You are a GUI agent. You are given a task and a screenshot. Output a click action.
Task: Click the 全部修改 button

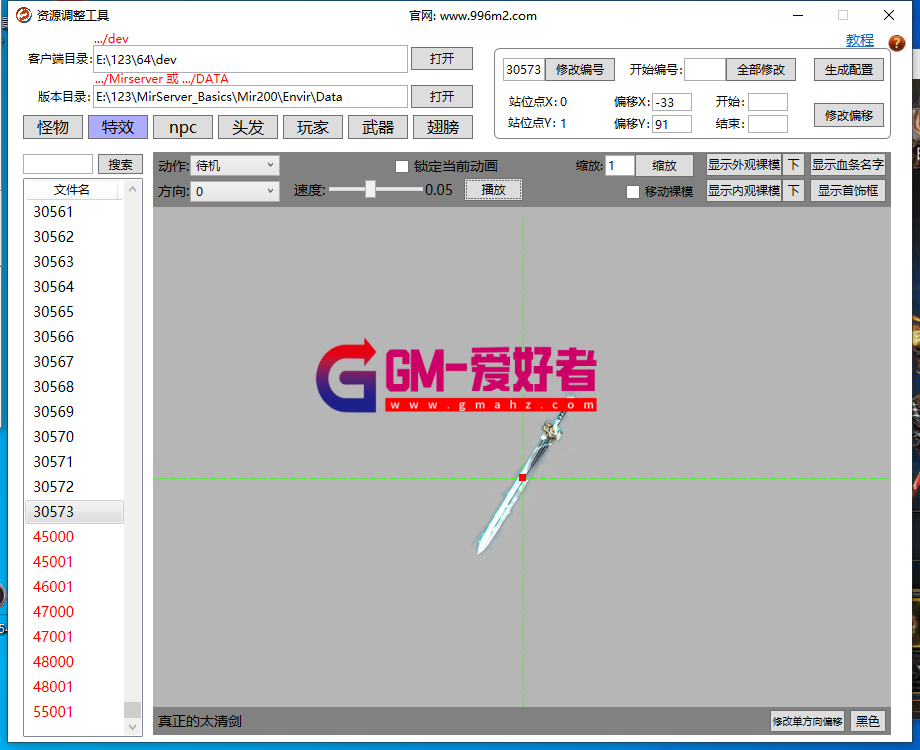pyautogui.click(x=761, y=69)
